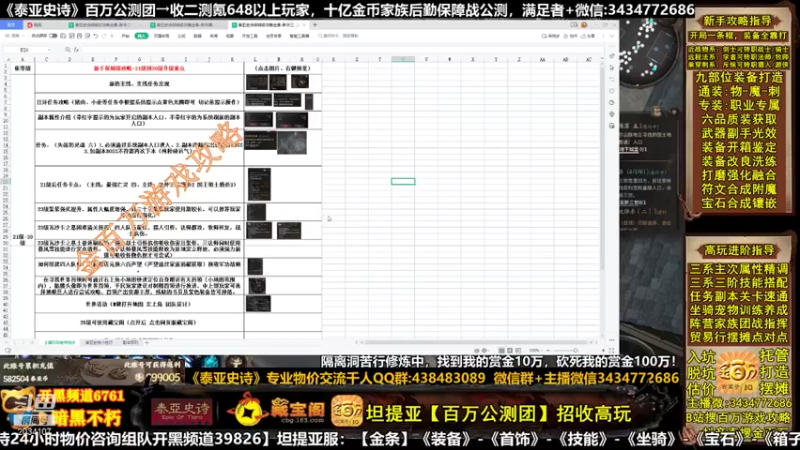800x450 pixels.
Task: Open the first sheet tab at bottom
Action: tap(60, 342)
